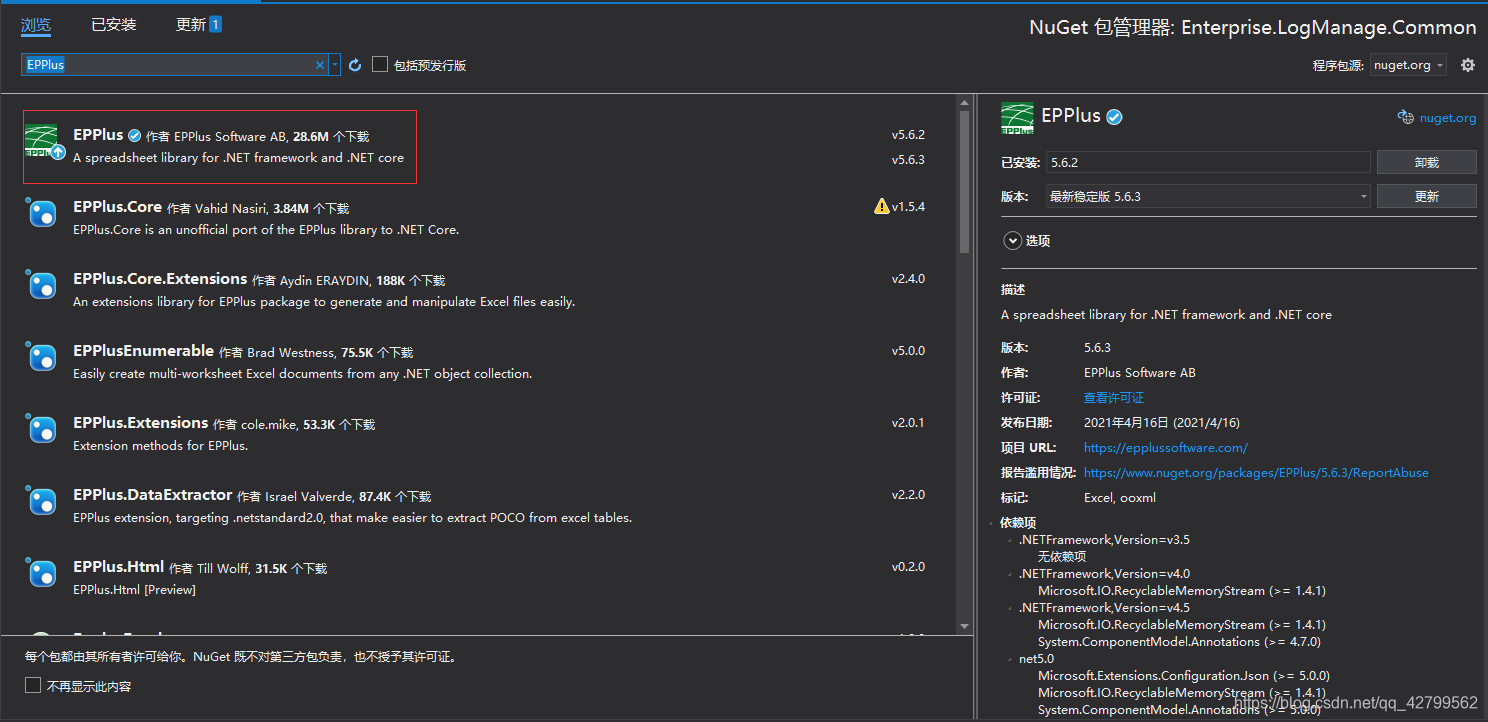Viewport: 1488px width, 722px height.
Task: Collapse the 依赖项 tree node
Action: (x=992, y=523)
